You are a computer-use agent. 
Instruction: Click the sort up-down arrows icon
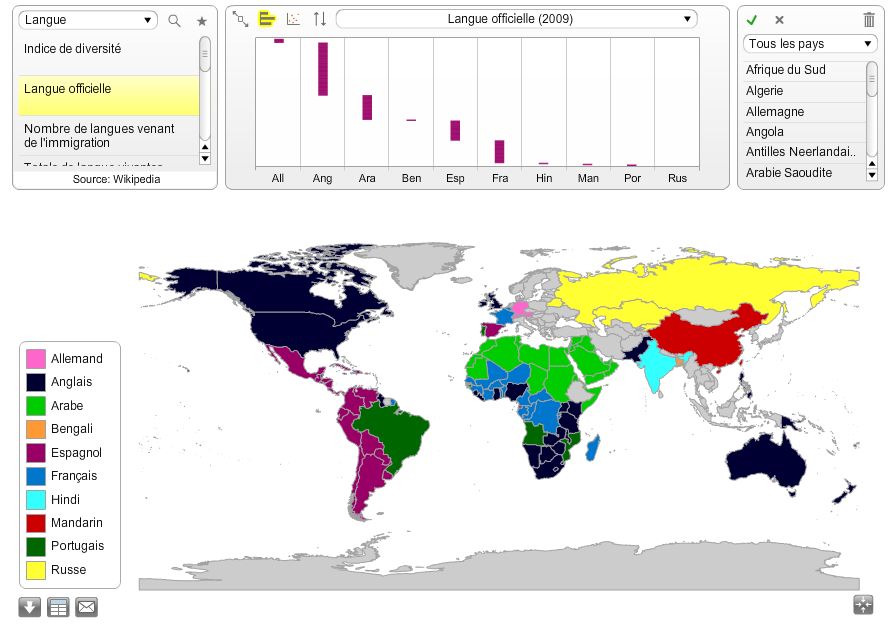click(x=320, y=19)
